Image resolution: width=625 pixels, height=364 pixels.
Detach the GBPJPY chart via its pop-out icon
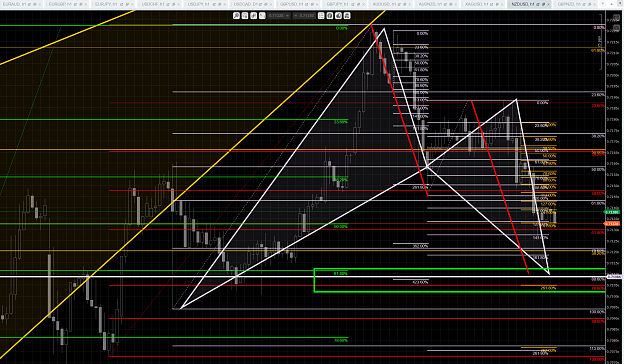point(353,4)
